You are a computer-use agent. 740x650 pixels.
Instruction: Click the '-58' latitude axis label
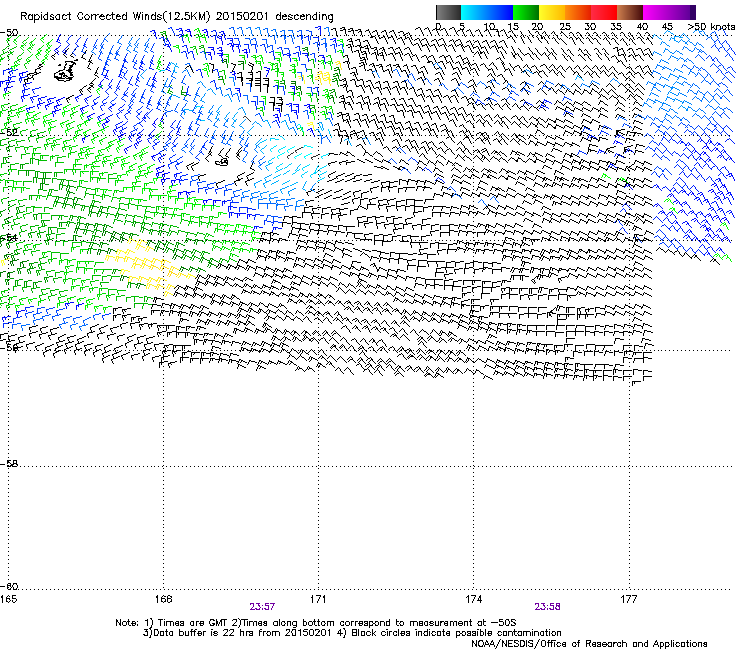pos(9,464)
